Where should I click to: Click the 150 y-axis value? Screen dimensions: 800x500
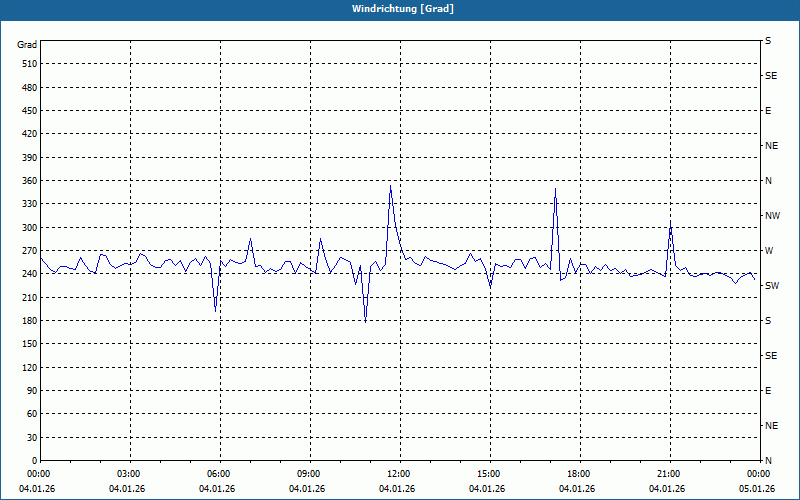point(30,344)
